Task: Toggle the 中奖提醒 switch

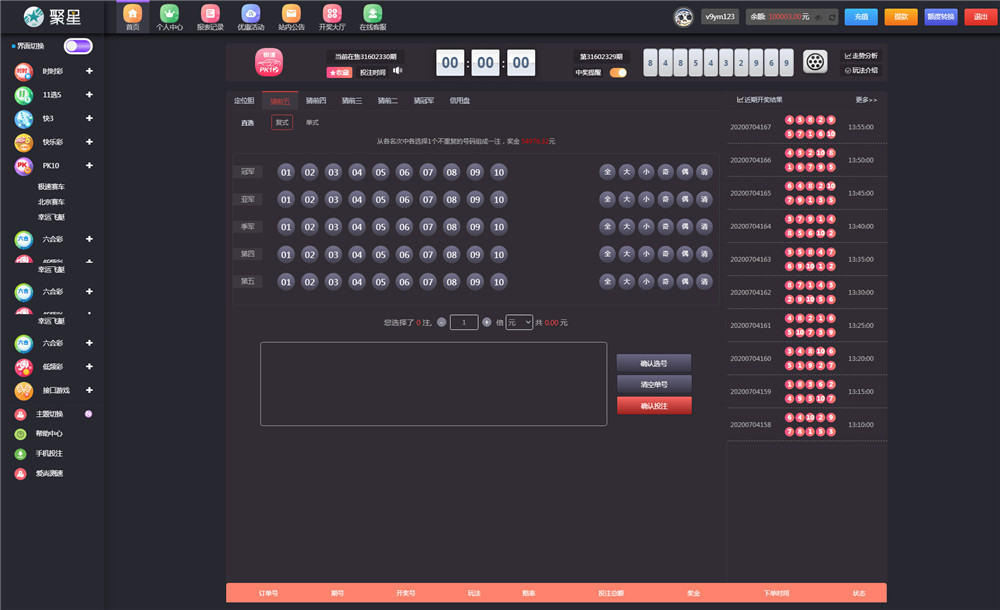Action: 618,72
